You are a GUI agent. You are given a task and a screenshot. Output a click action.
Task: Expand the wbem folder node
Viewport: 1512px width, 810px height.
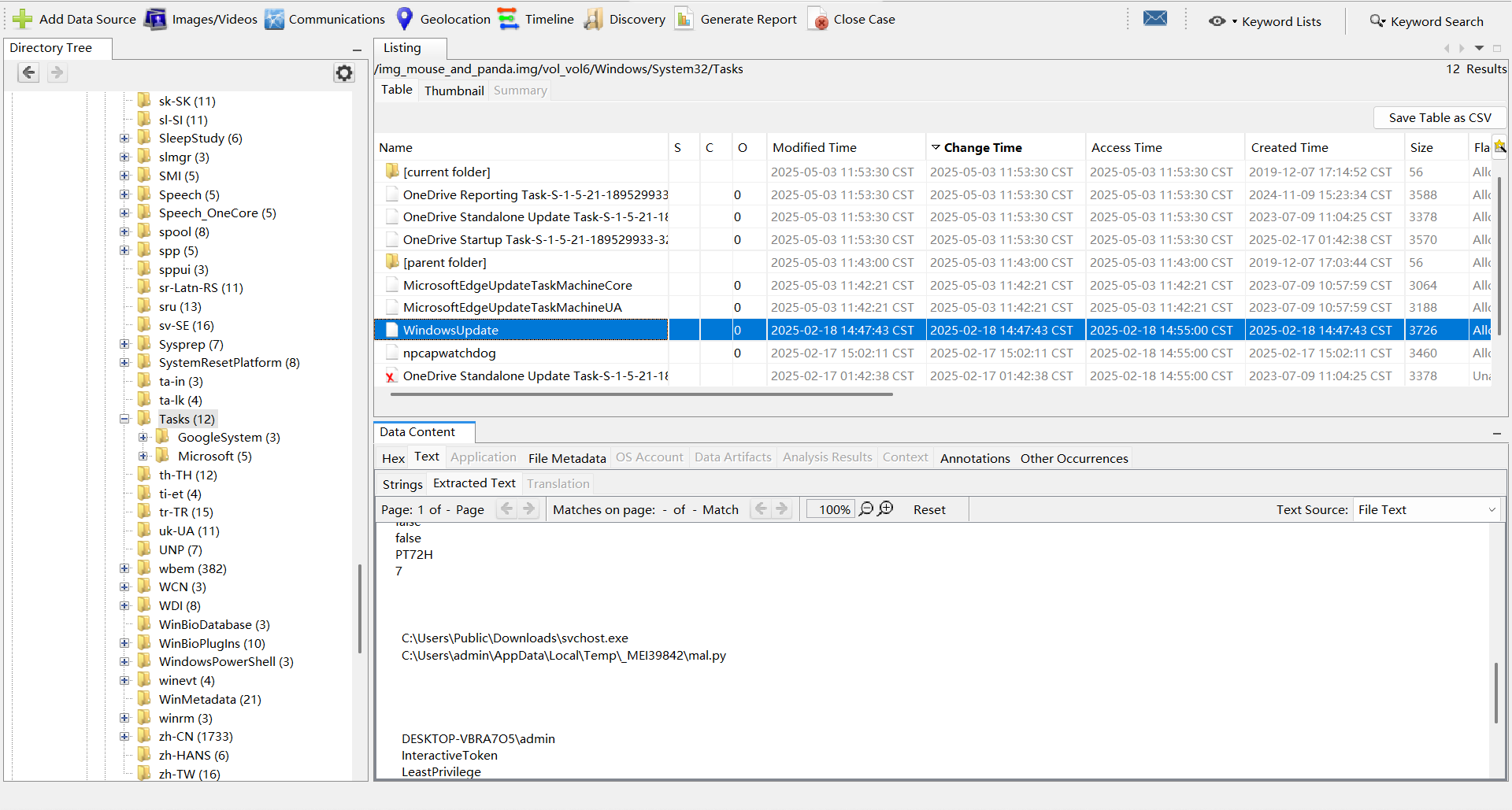tap(124, 568)
